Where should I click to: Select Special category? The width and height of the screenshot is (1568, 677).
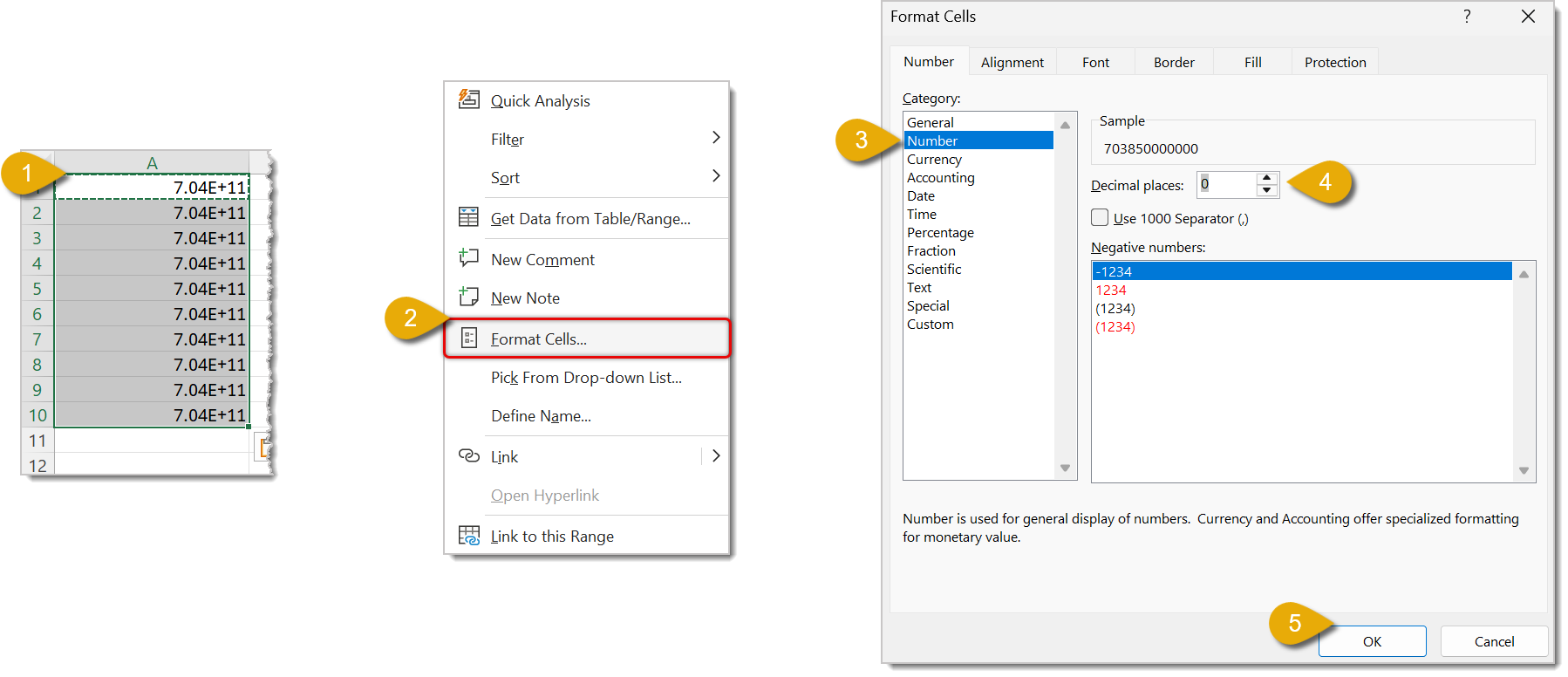pyautogui.click(x=978, y=305)
